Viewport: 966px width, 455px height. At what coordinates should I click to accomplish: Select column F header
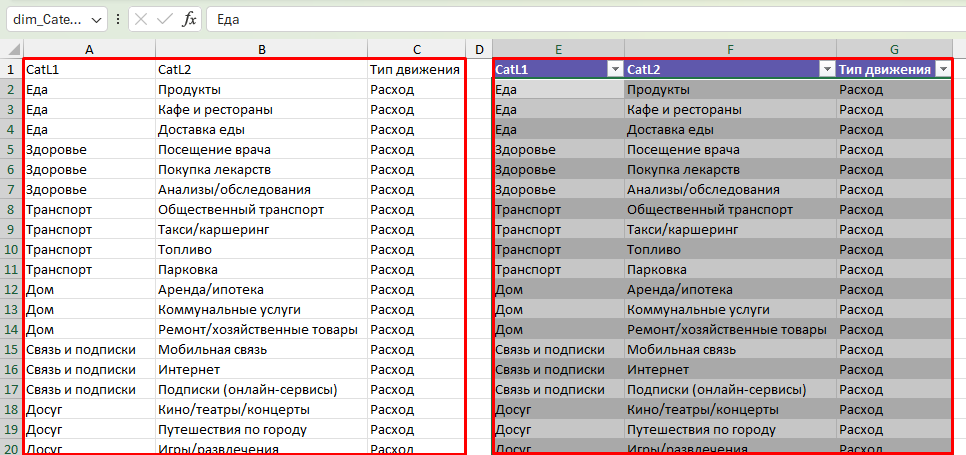coord(730,50)
